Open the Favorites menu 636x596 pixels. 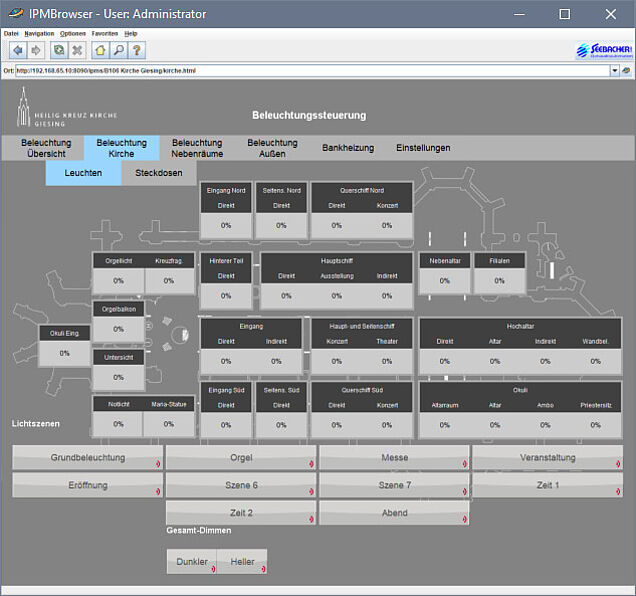(104, 33)
